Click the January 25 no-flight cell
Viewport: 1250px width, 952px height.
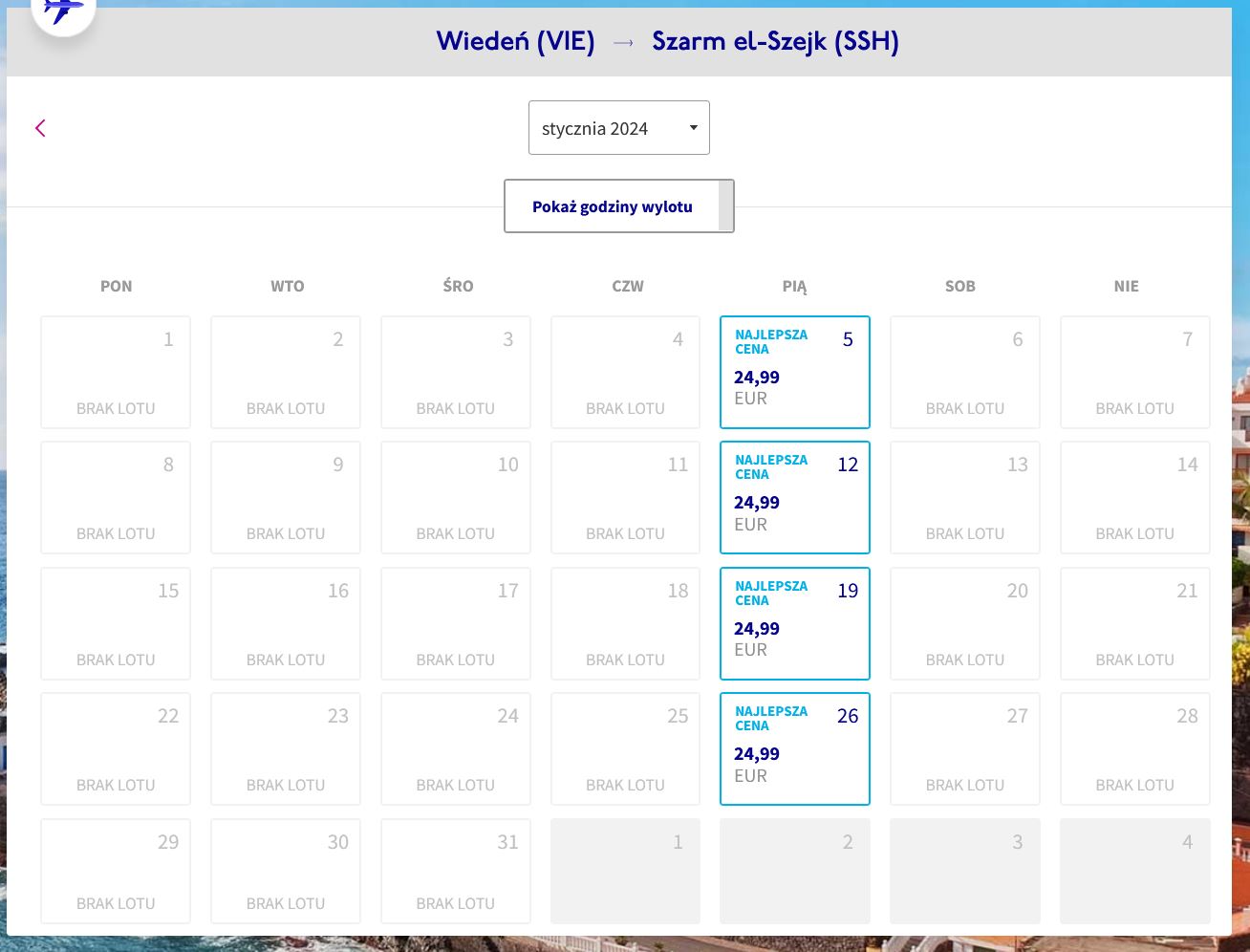pyautogui.click(x=626, y=748)
